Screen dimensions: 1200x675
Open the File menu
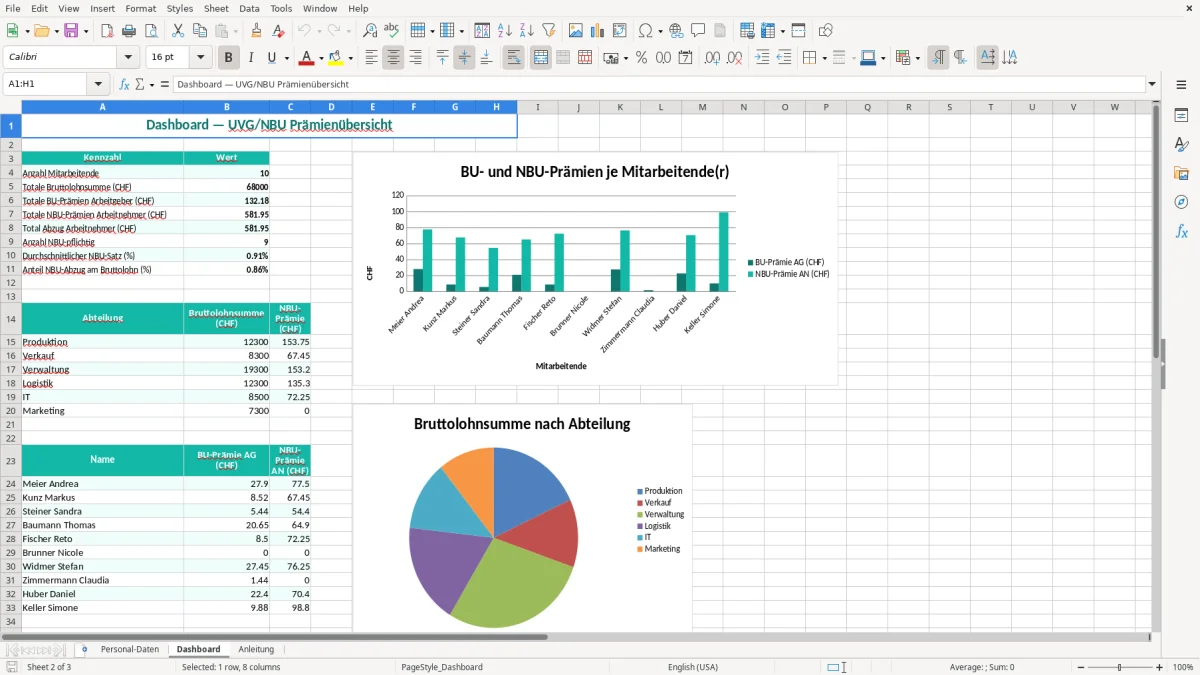pos(12,8)
